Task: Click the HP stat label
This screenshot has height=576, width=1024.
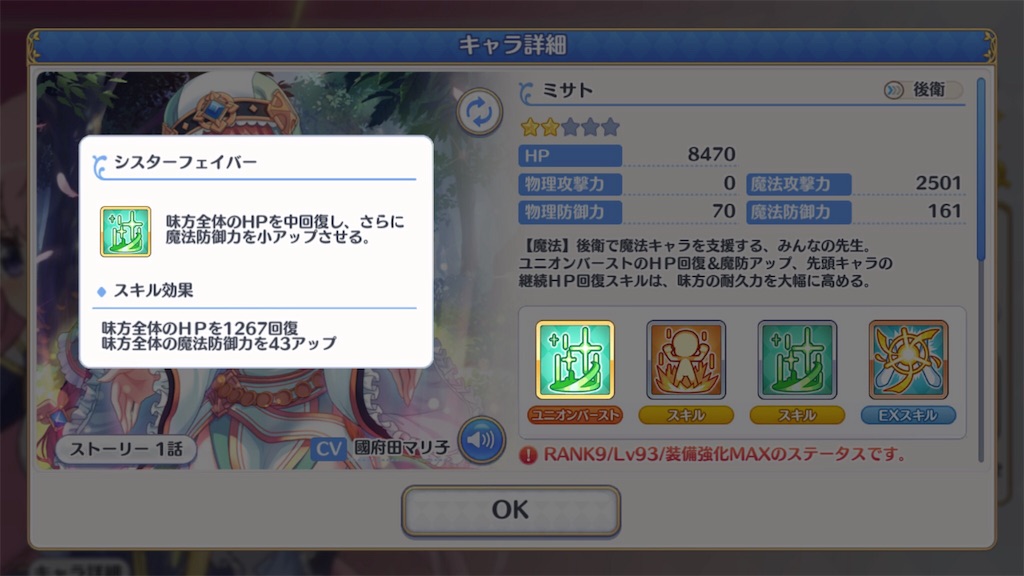Action: tap(570, 156)
